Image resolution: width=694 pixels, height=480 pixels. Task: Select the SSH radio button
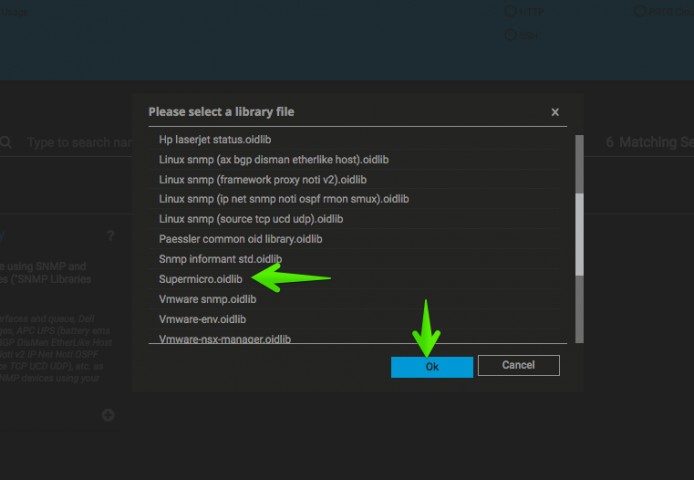click(x=511, y=35)
